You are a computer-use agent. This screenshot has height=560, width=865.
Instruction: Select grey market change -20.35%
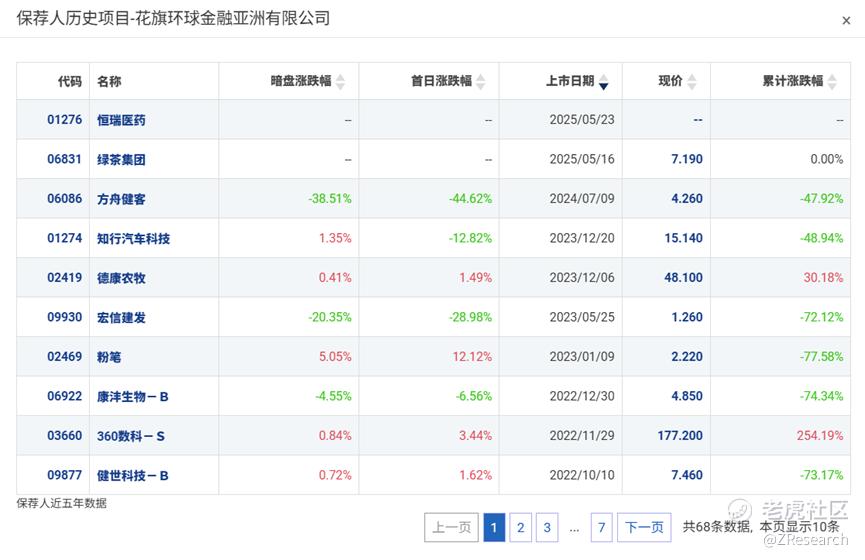330,317
